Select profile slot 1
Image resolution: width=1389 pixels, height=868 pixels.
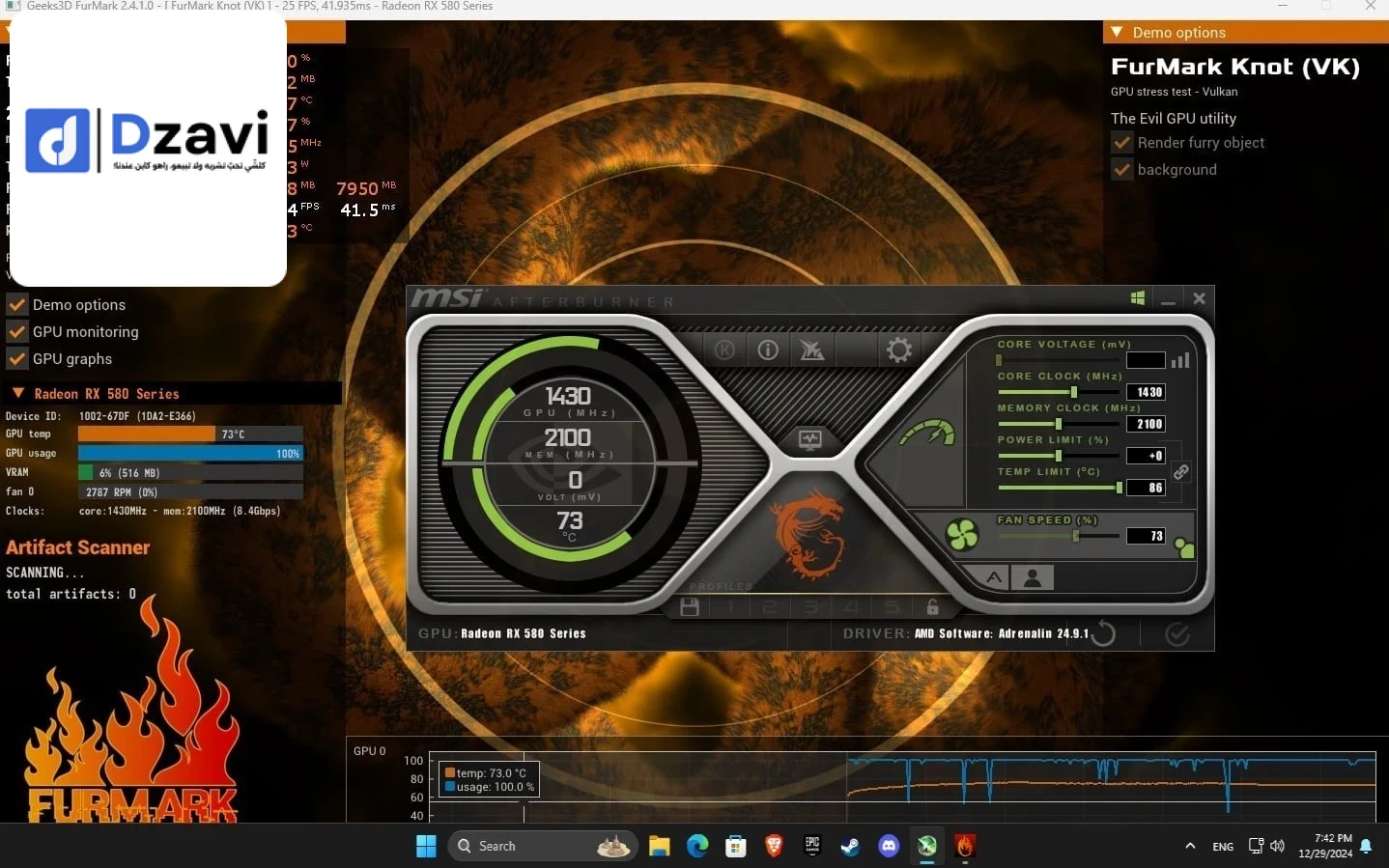731,606
